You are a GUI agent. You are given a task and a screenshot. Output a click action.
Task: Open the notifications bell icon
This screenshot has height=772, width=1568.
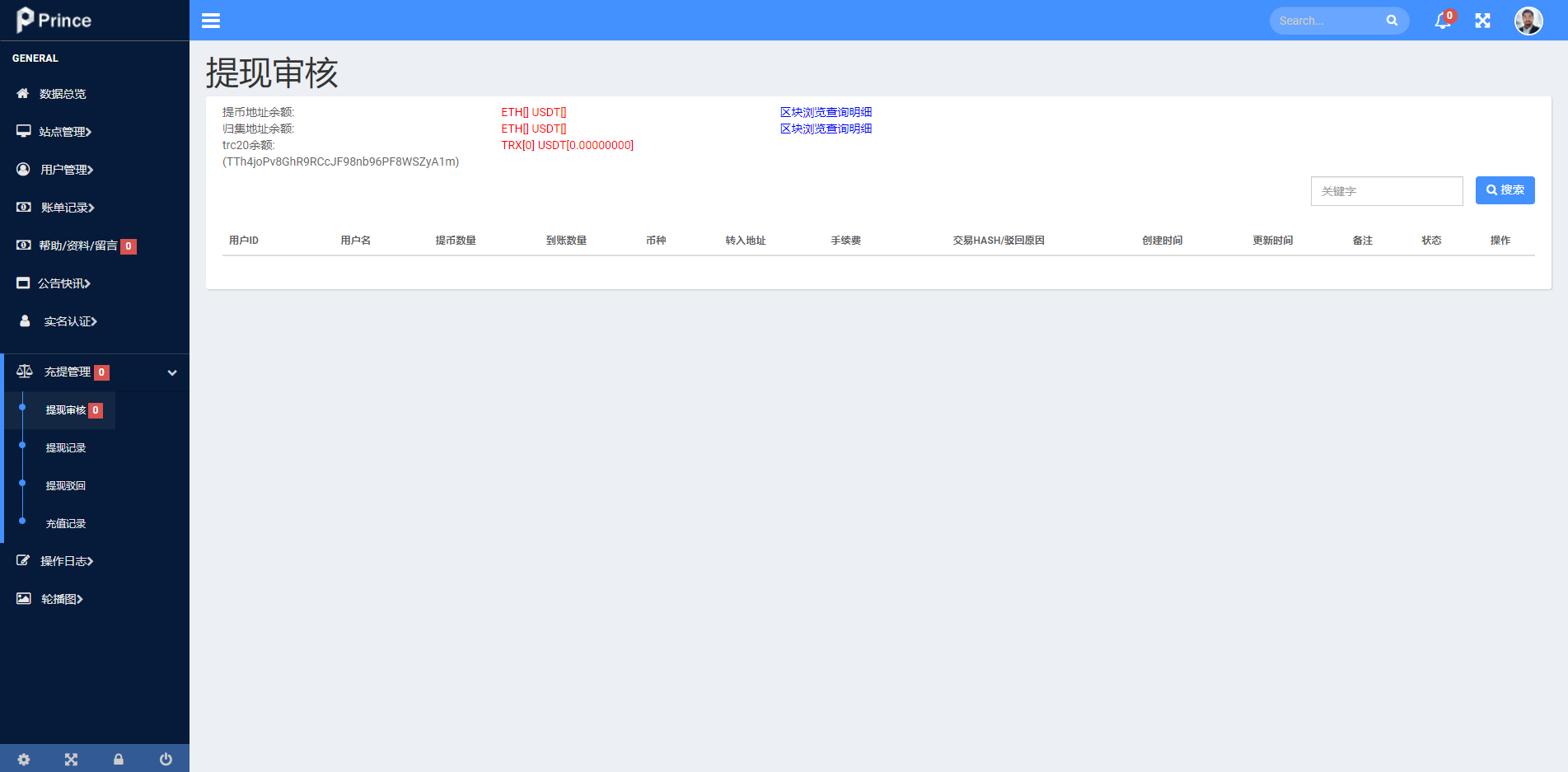tap(1442, 21)
